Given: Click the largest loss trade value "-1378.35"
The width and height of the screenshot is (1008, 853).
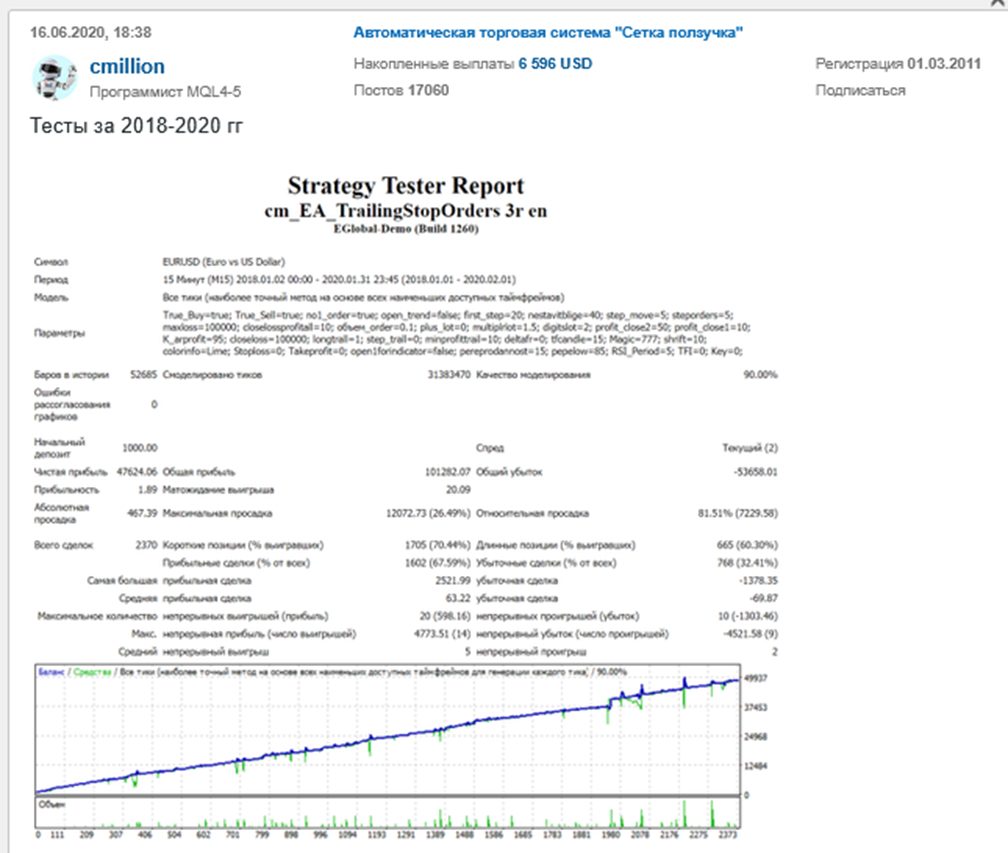Looking at the screenshot, I should coord(758,580).
